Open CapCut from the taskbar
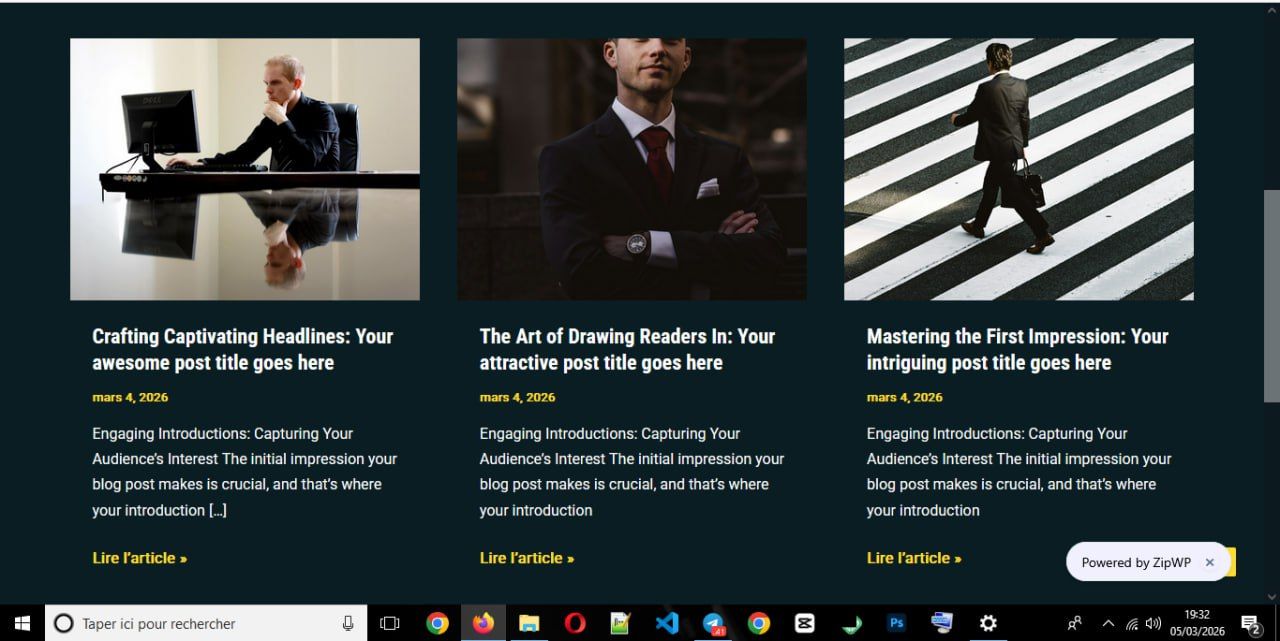This screenshot has width=1280, height=641. [x=804, y=623]
